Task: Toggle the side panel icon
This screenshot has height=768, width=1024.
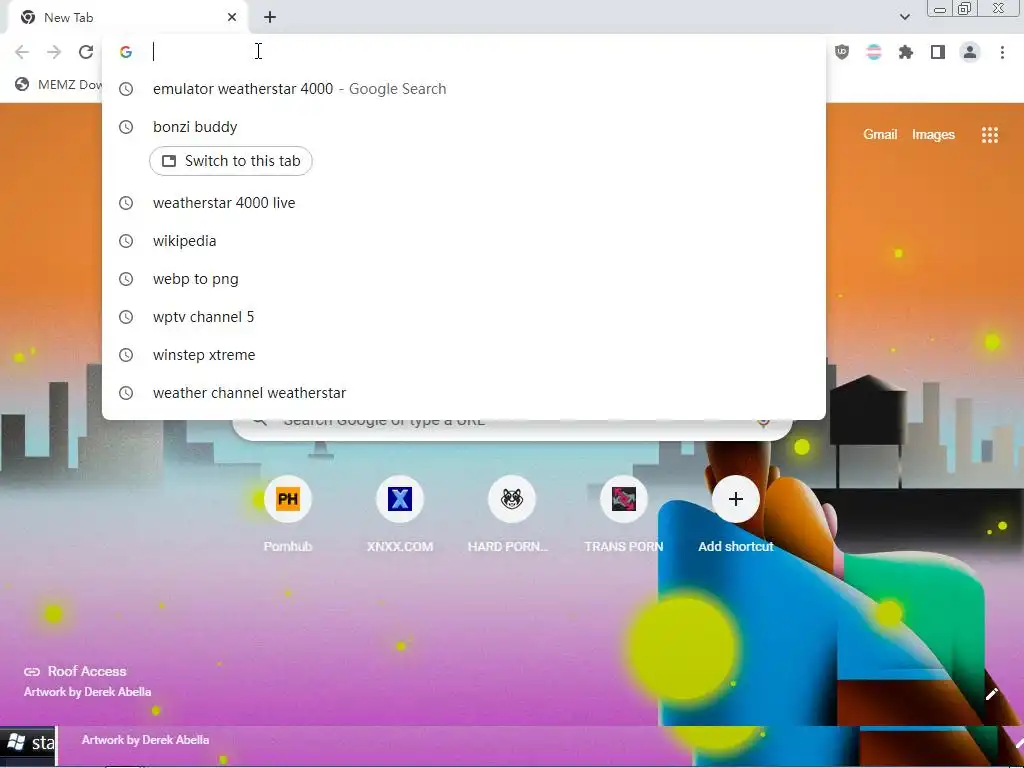Action: (x=938, y=52)
